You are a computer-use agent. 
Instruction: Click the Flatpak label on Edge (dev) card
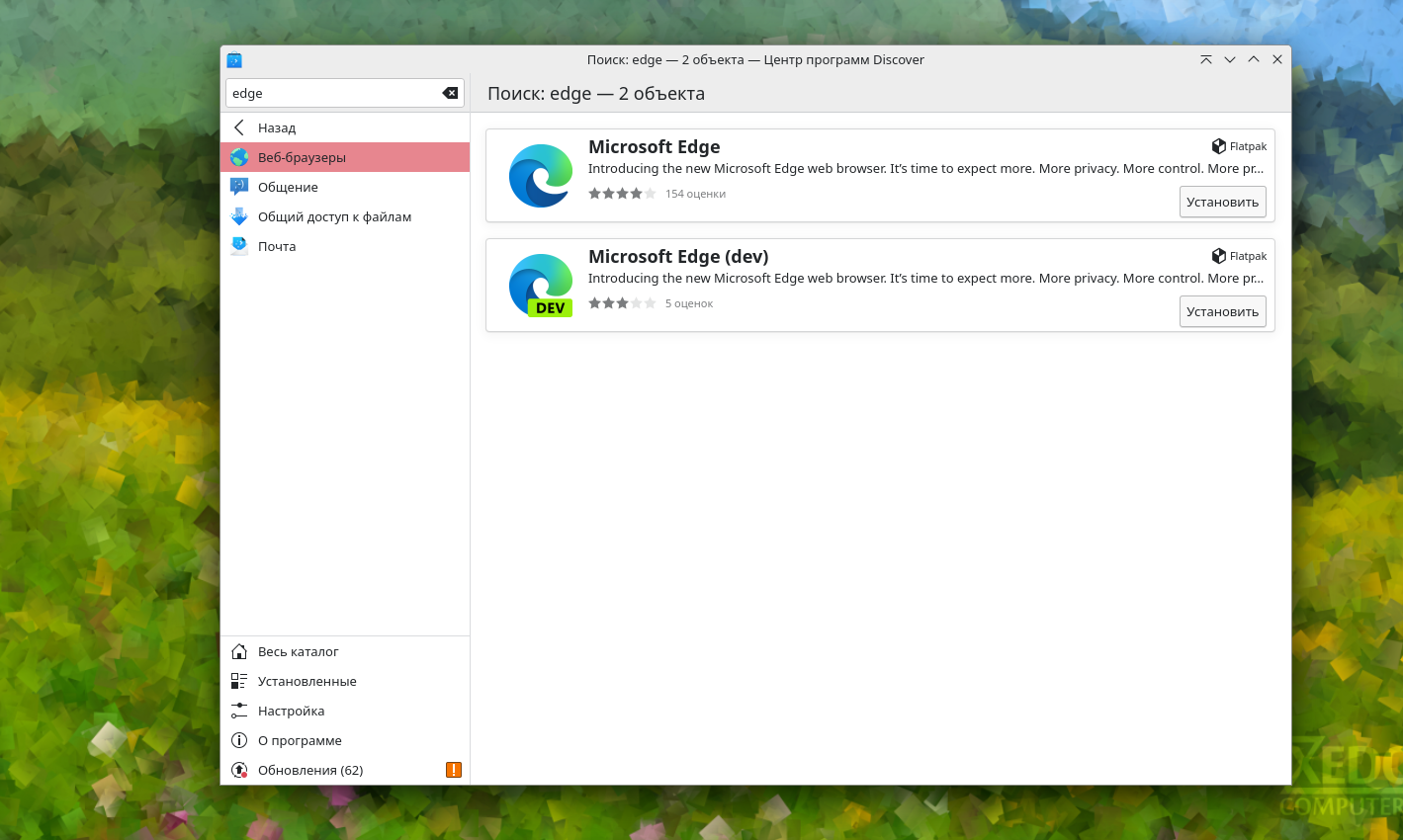pyautogui.click(x=1248, y=256)
